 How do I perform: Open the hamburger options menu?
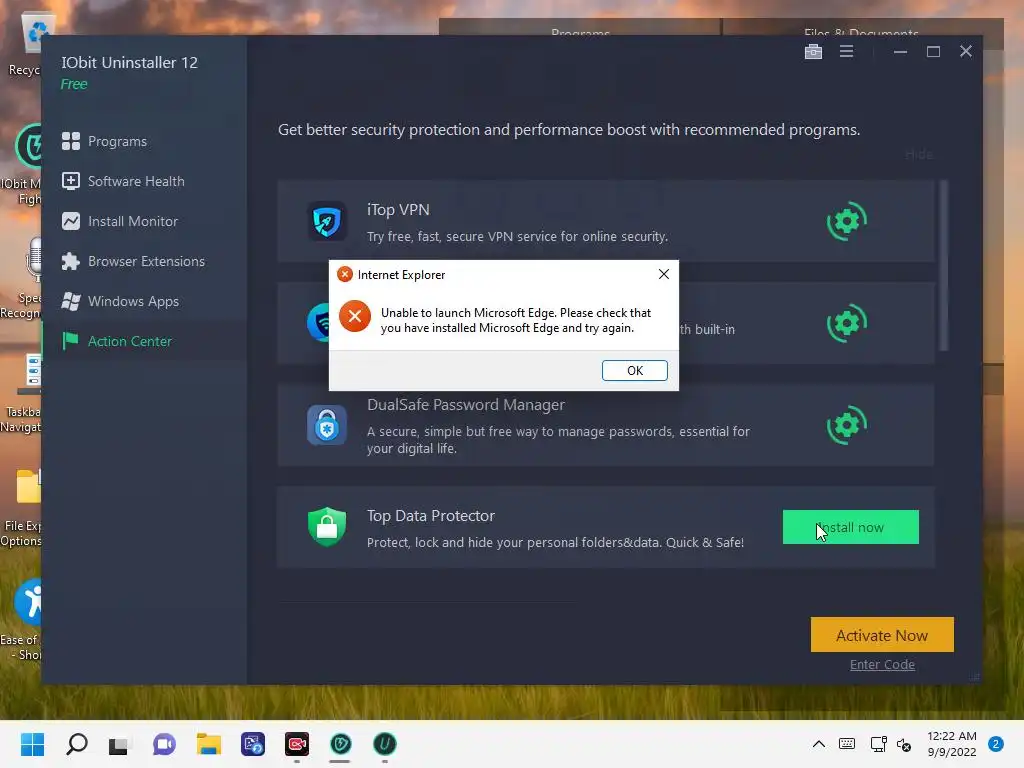846,51
